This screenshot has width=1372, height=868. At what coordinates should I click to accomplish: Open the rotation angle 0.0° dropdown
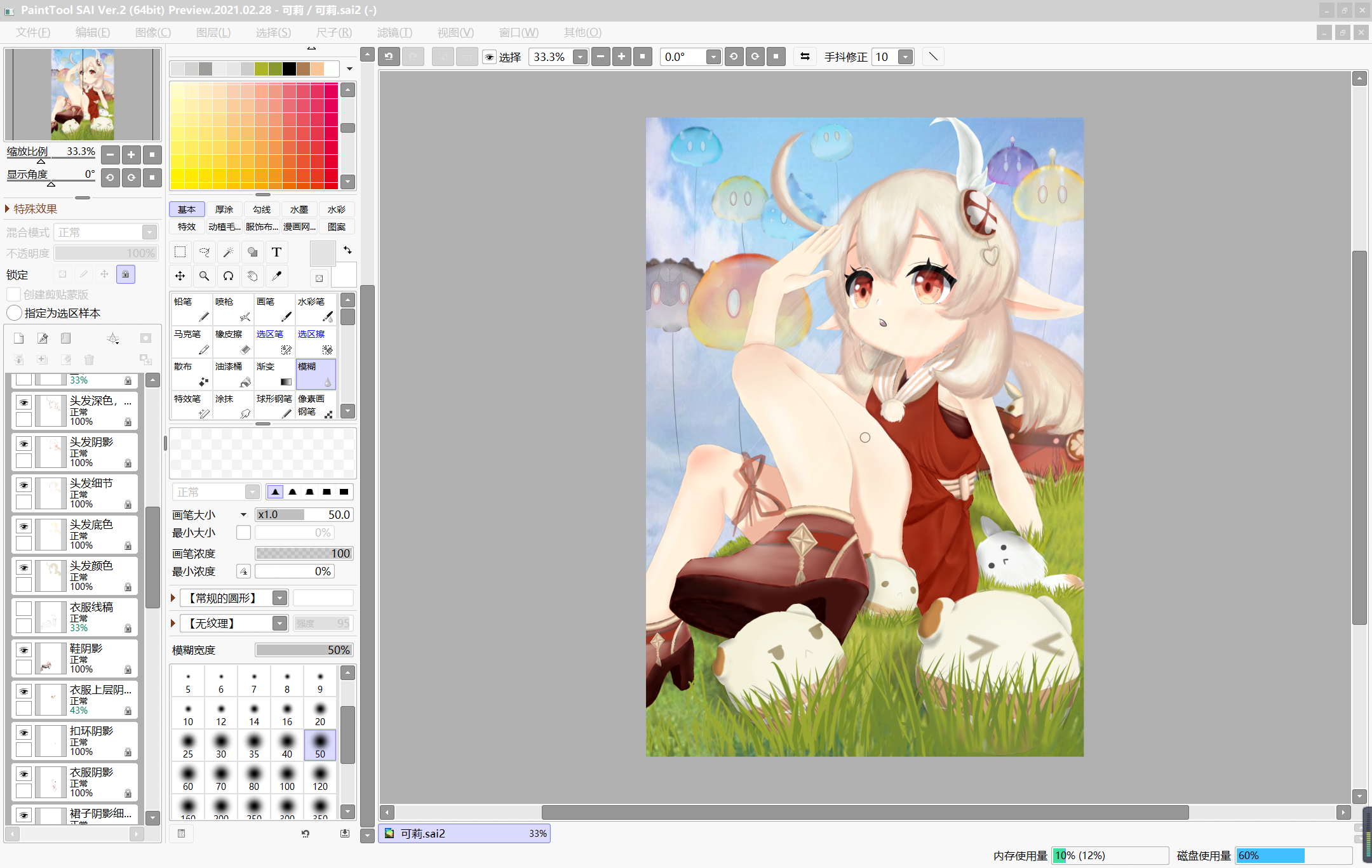[x=713, y=57]
